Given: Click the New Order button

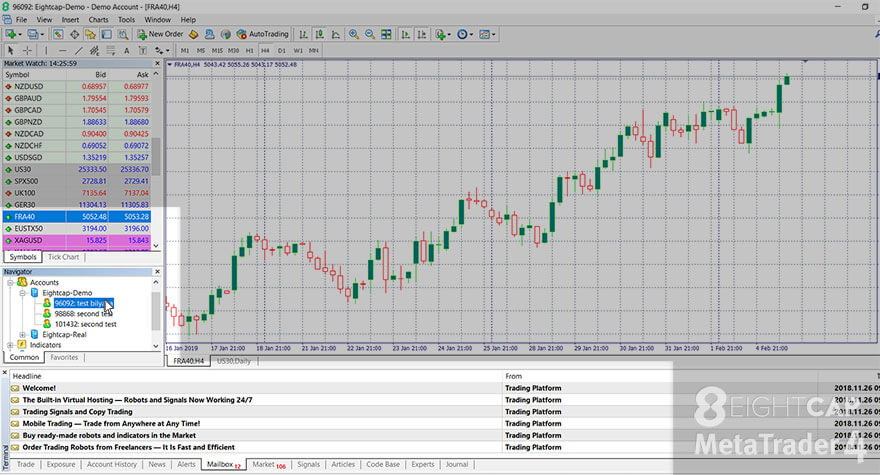Looking at the screenshot, I should click(161, 34).
